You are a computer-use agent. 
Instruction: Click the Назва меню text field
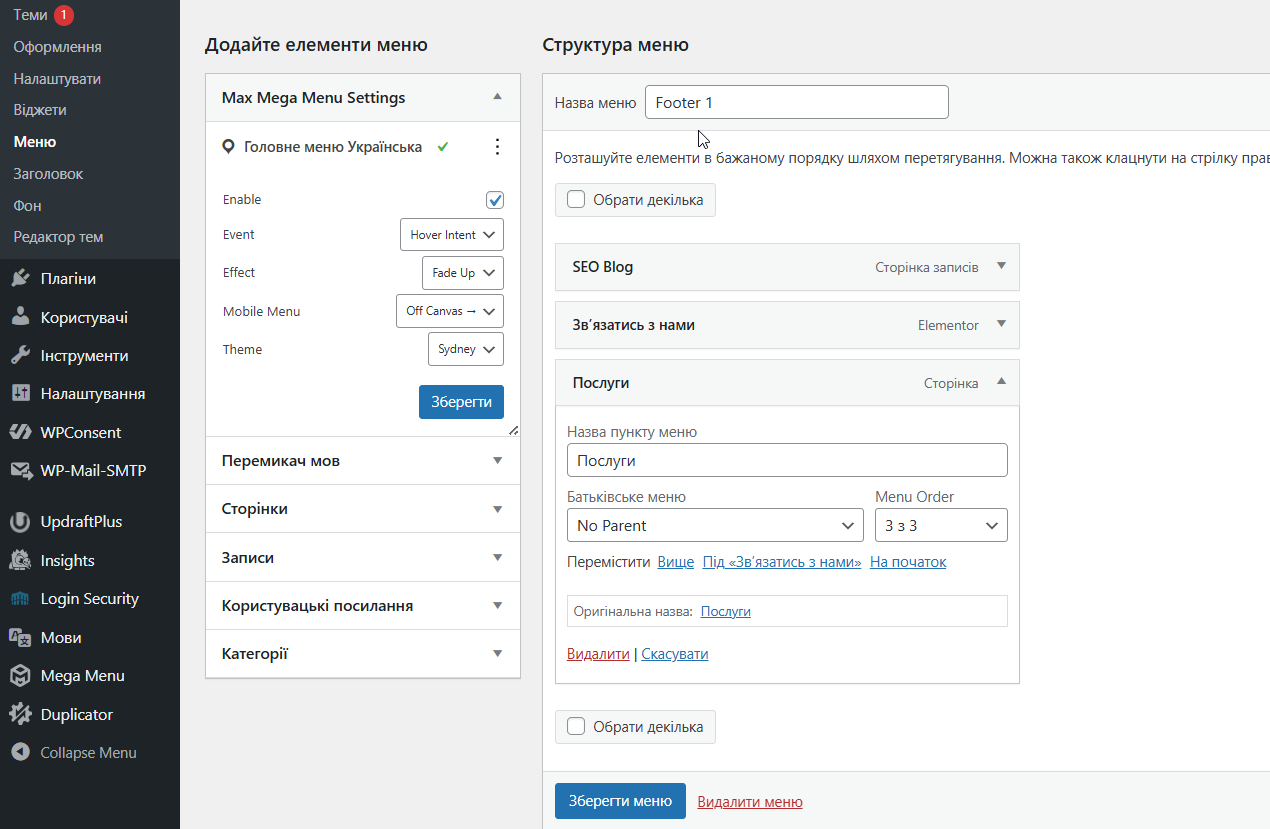coord(796,102)
